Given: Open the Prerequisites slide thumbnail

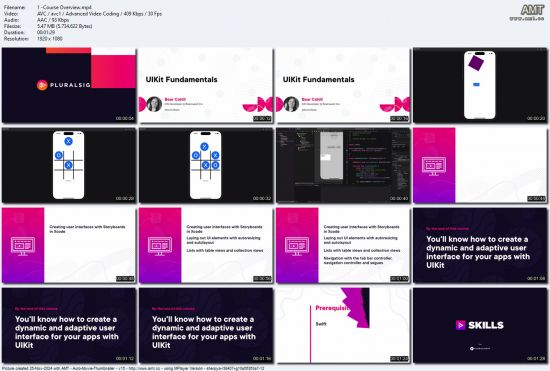Looking at the screenshot, I should pyautogui.click(x=343, y=325).
